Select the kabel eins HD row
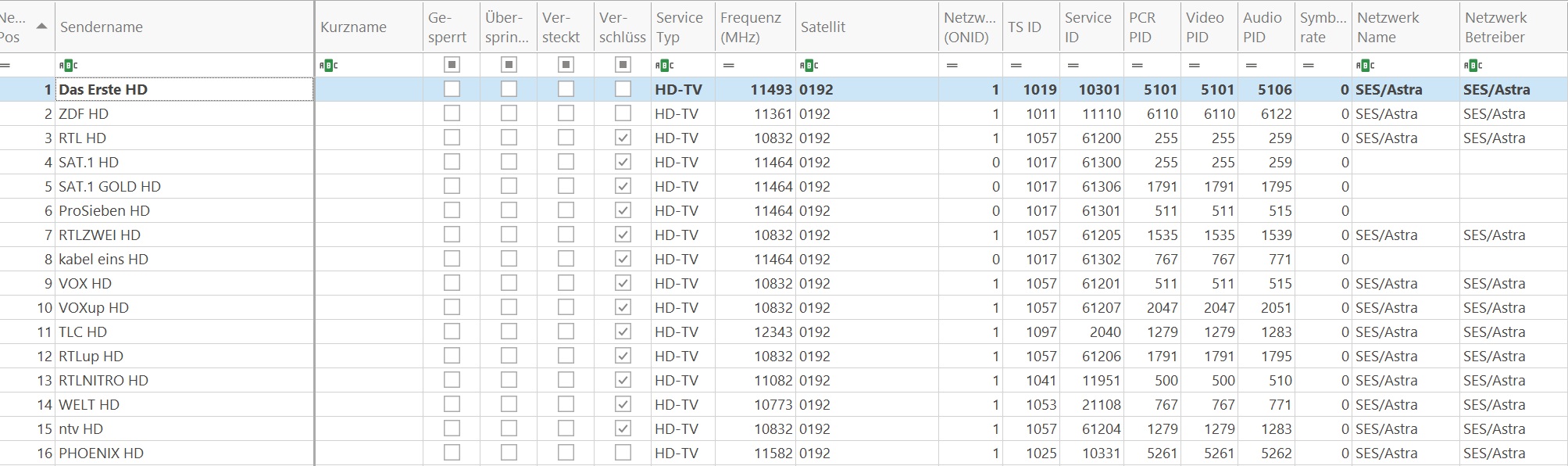1568x466 pixels. pos(784,259)
